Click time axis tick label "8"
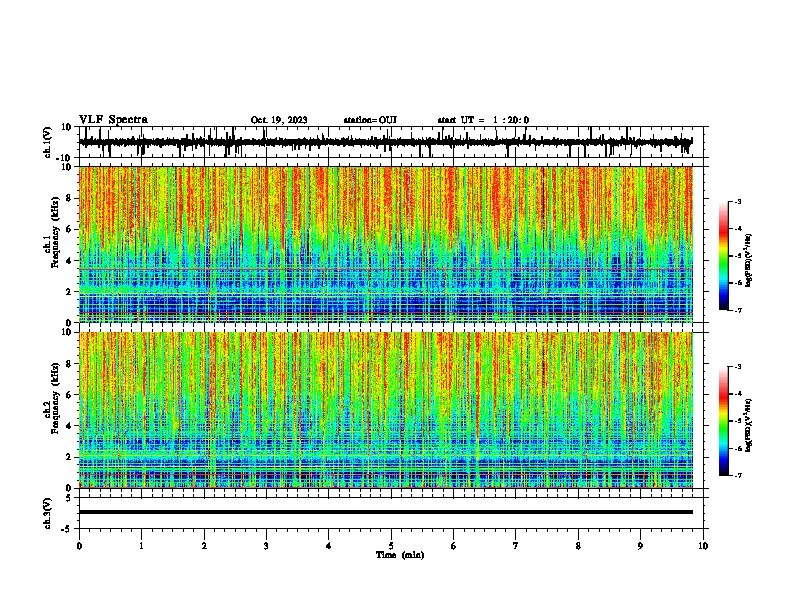Image resolution: width=792 pixels, height=612 pixels. point(578,546)
